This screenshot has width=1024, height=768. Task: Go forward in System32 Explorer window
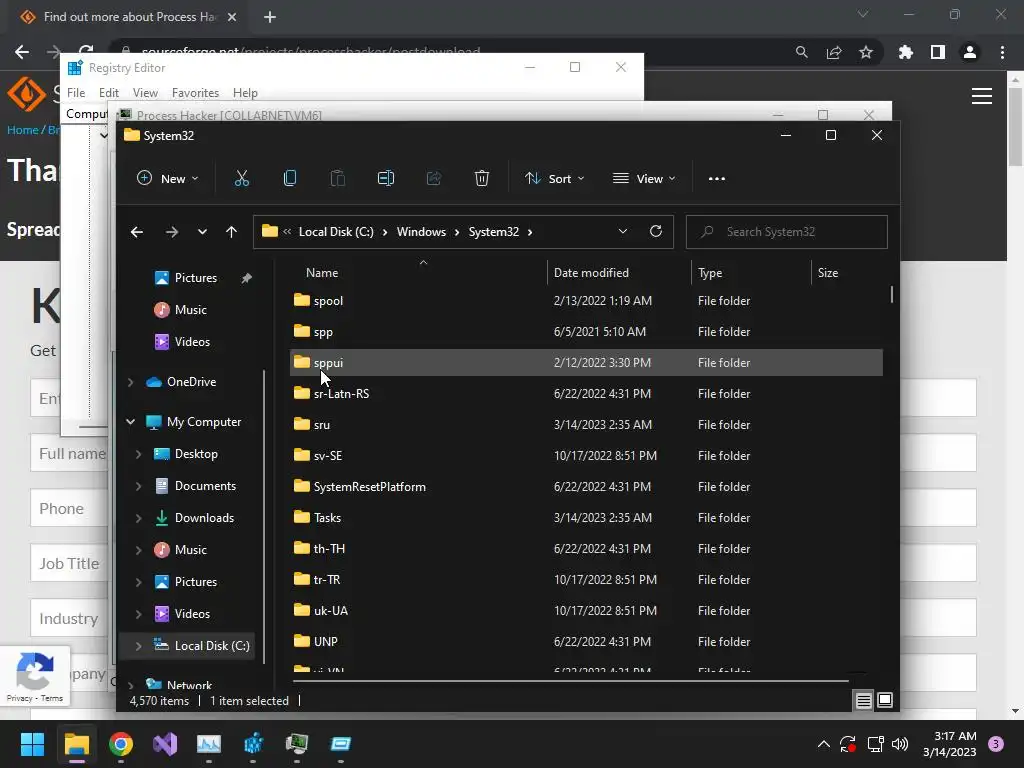172,232
